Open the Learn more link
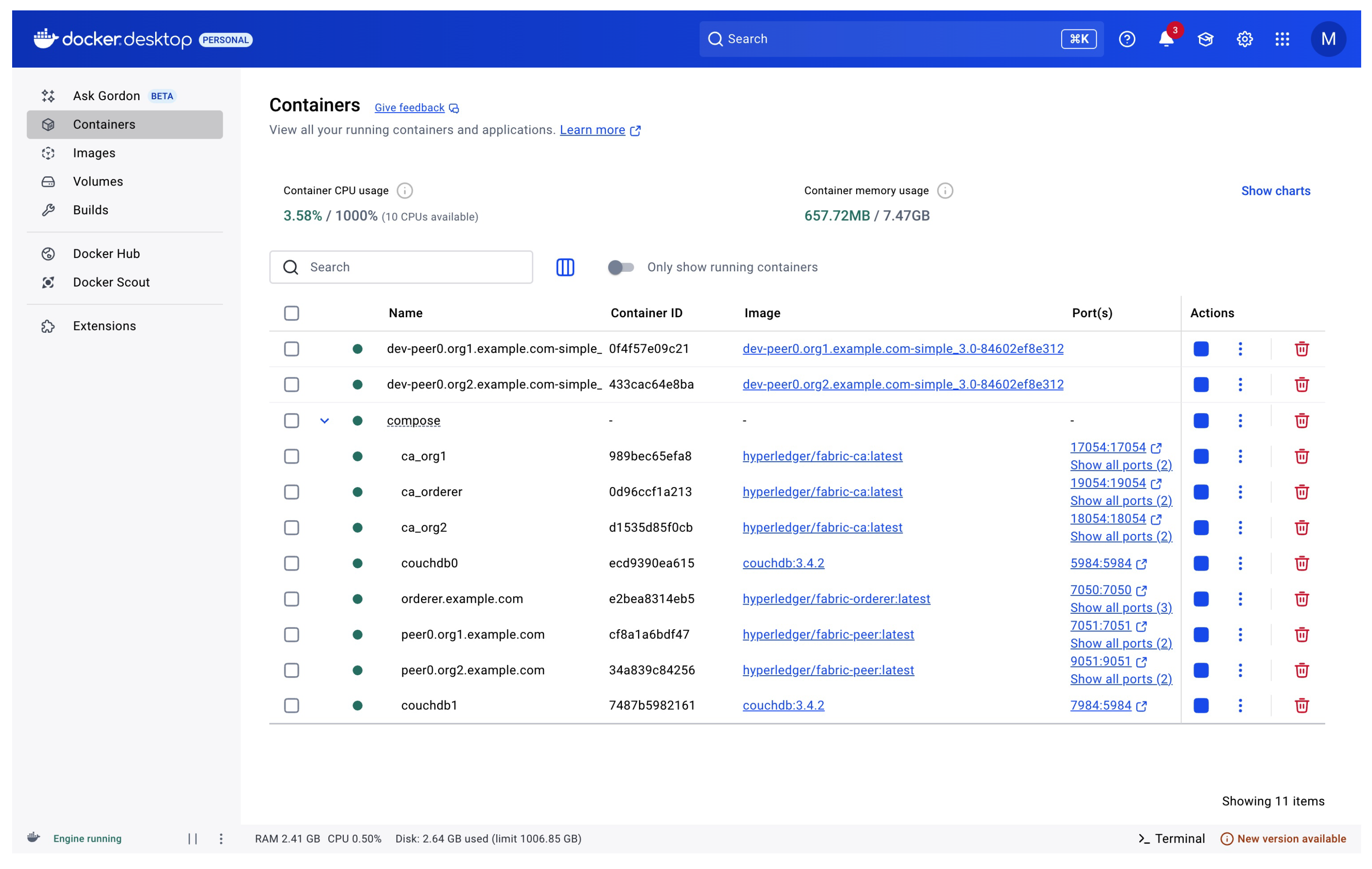This screenshot has height=869, width=1372. 600,130
